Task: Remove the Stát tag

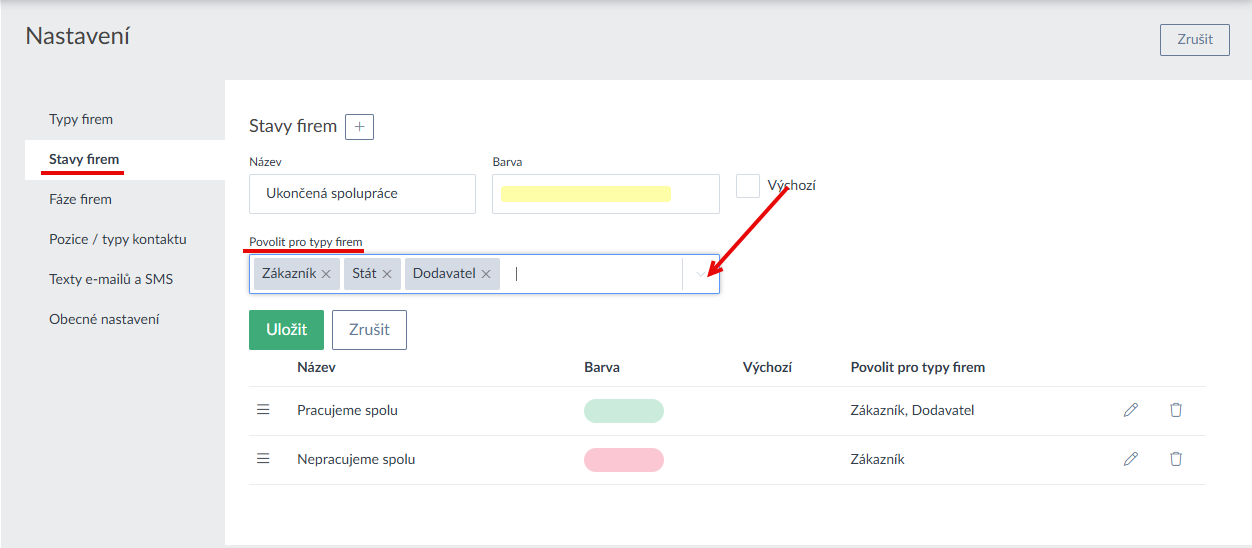Action: (386, 274)
